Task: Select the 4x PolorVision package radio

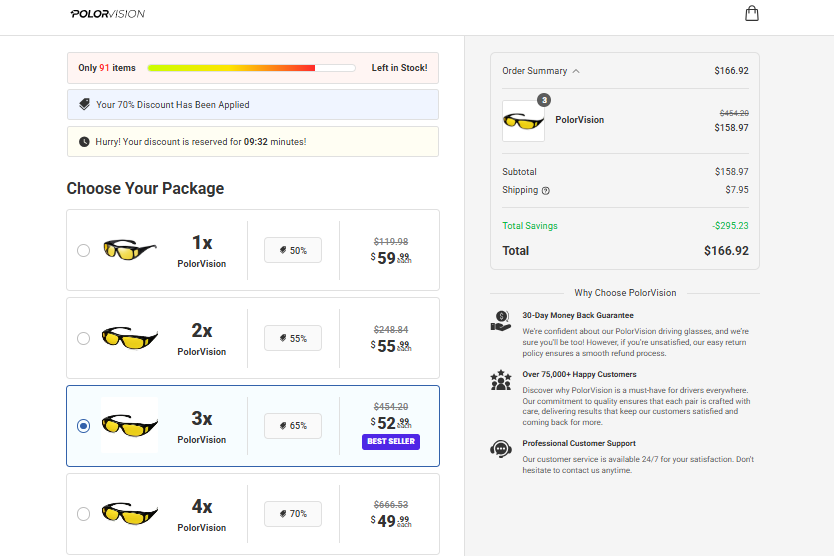Action: 84,514
